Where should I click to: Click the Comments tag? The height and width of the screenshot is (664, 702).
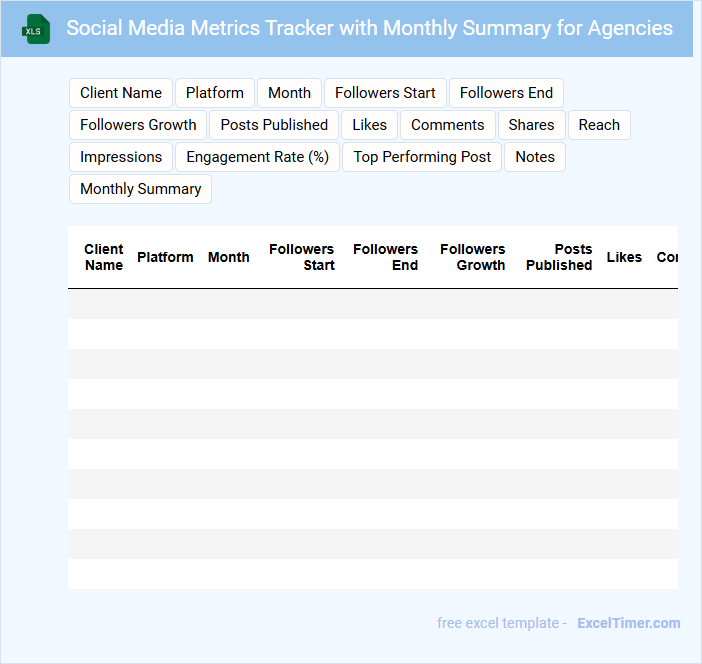(447, 125)
